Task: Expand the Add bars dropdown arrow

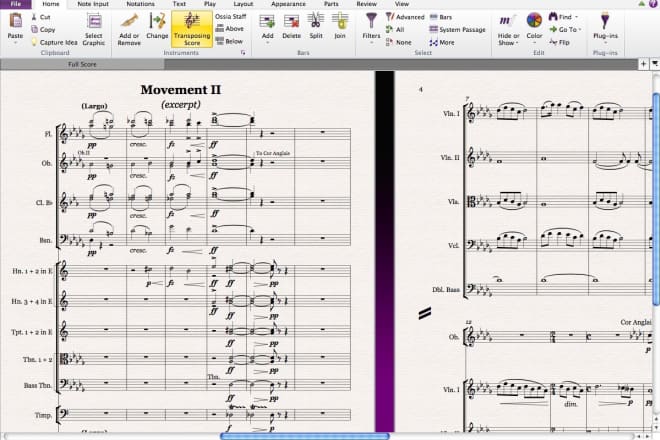Action: tap(267, 43)
